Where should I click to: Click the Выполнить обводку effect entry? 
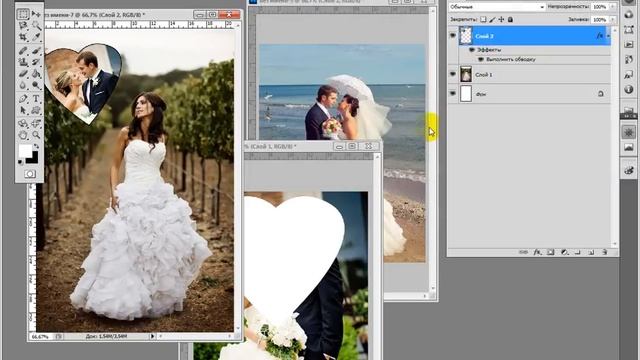point(511,60)
